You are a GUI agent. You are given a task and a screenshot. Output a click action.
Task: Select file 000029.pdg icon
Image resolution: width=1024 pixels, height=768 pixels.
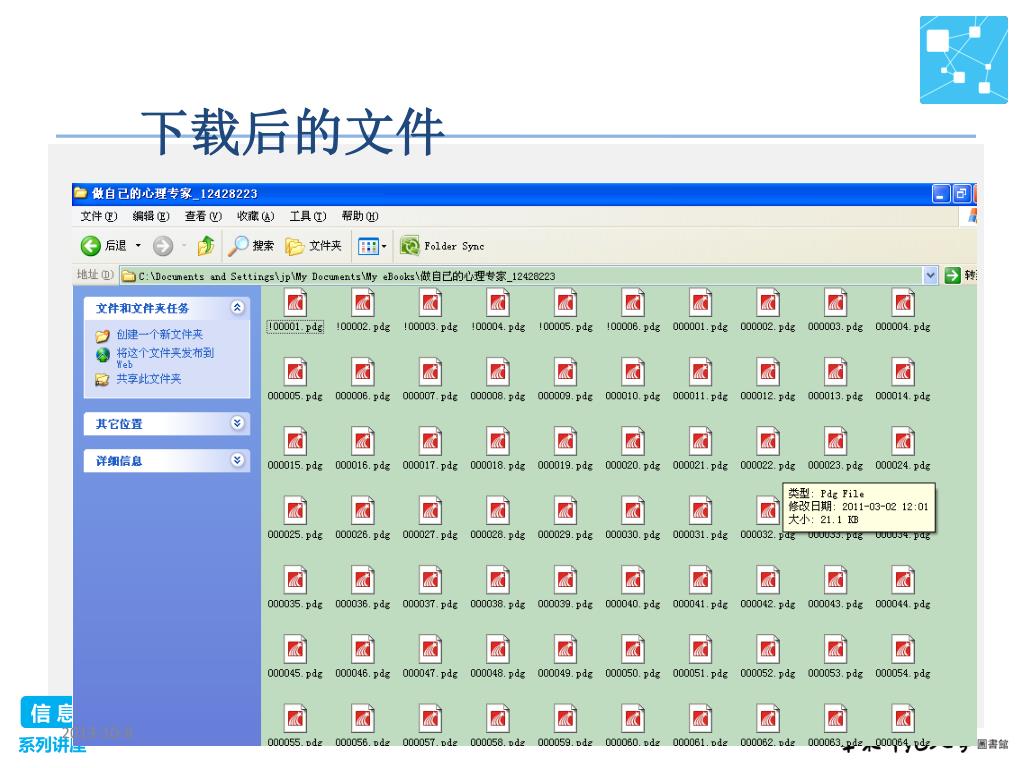point(566,511)
